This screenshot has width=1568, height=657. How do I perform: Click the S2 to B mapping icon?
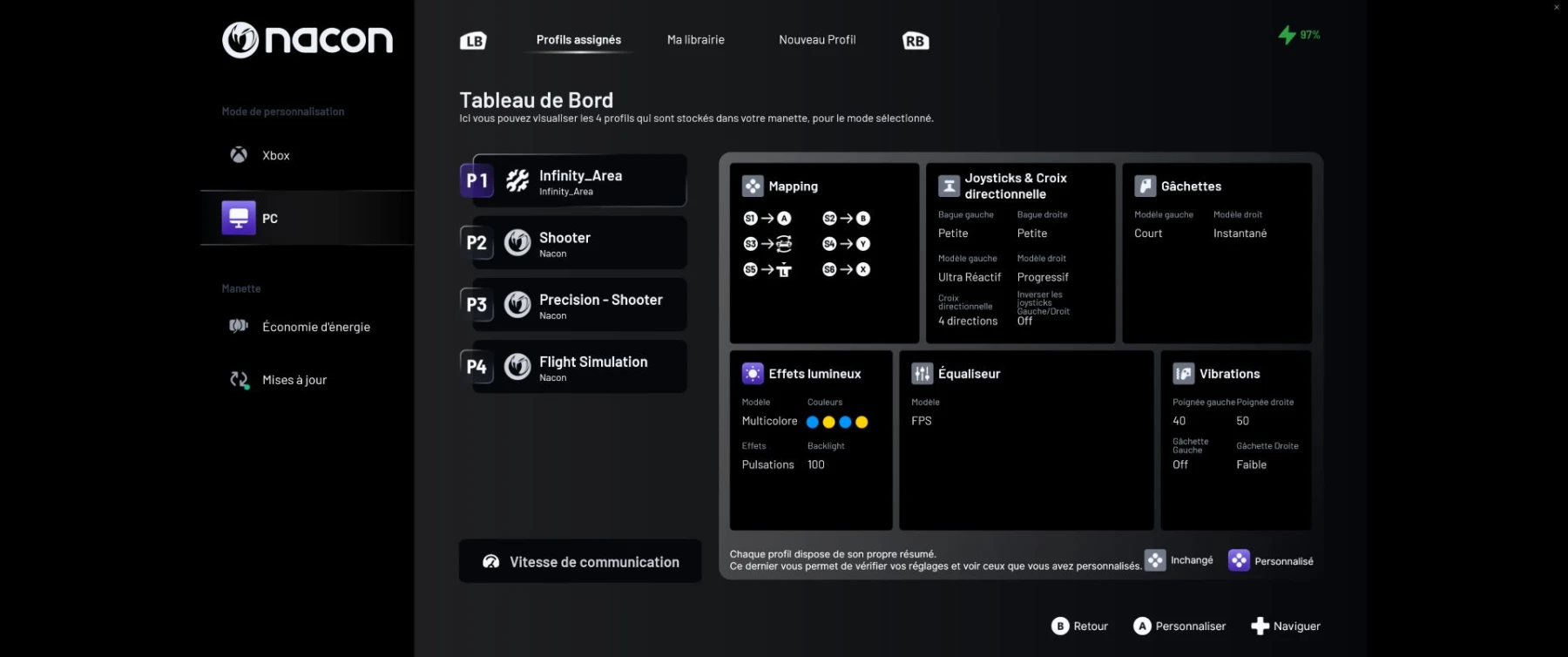(847, 219)
